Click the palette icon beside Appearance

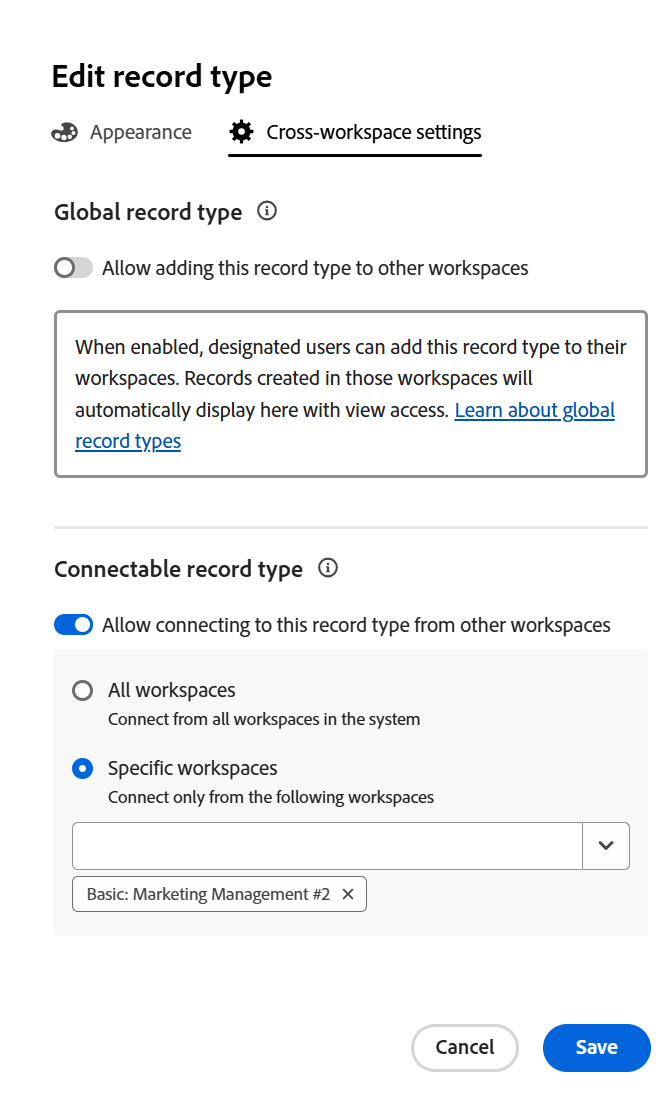coord(64,131)
